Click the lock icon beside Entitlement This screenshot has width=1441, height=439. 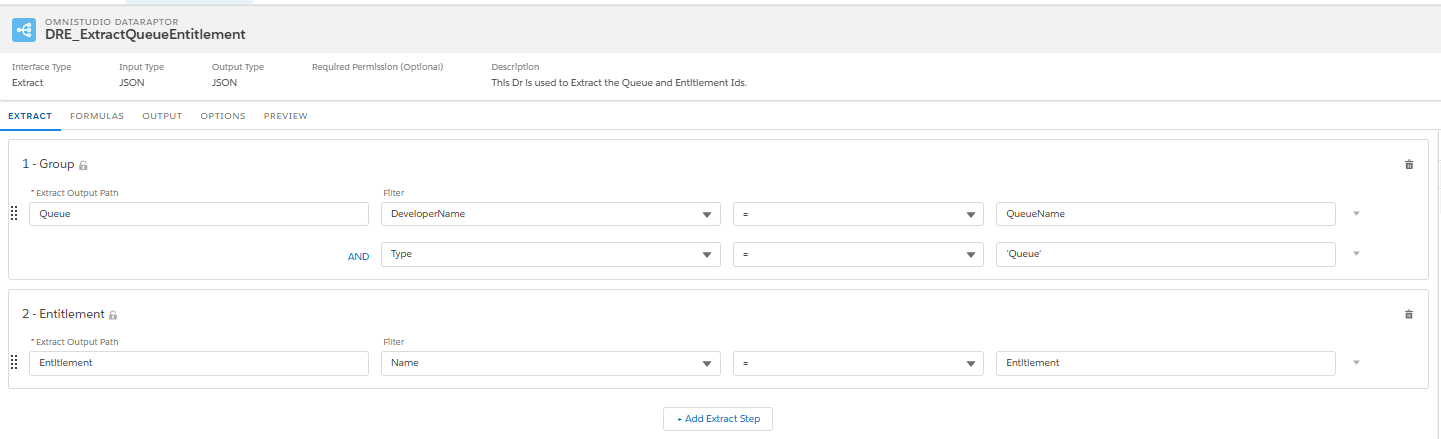(x=113, y=315)
